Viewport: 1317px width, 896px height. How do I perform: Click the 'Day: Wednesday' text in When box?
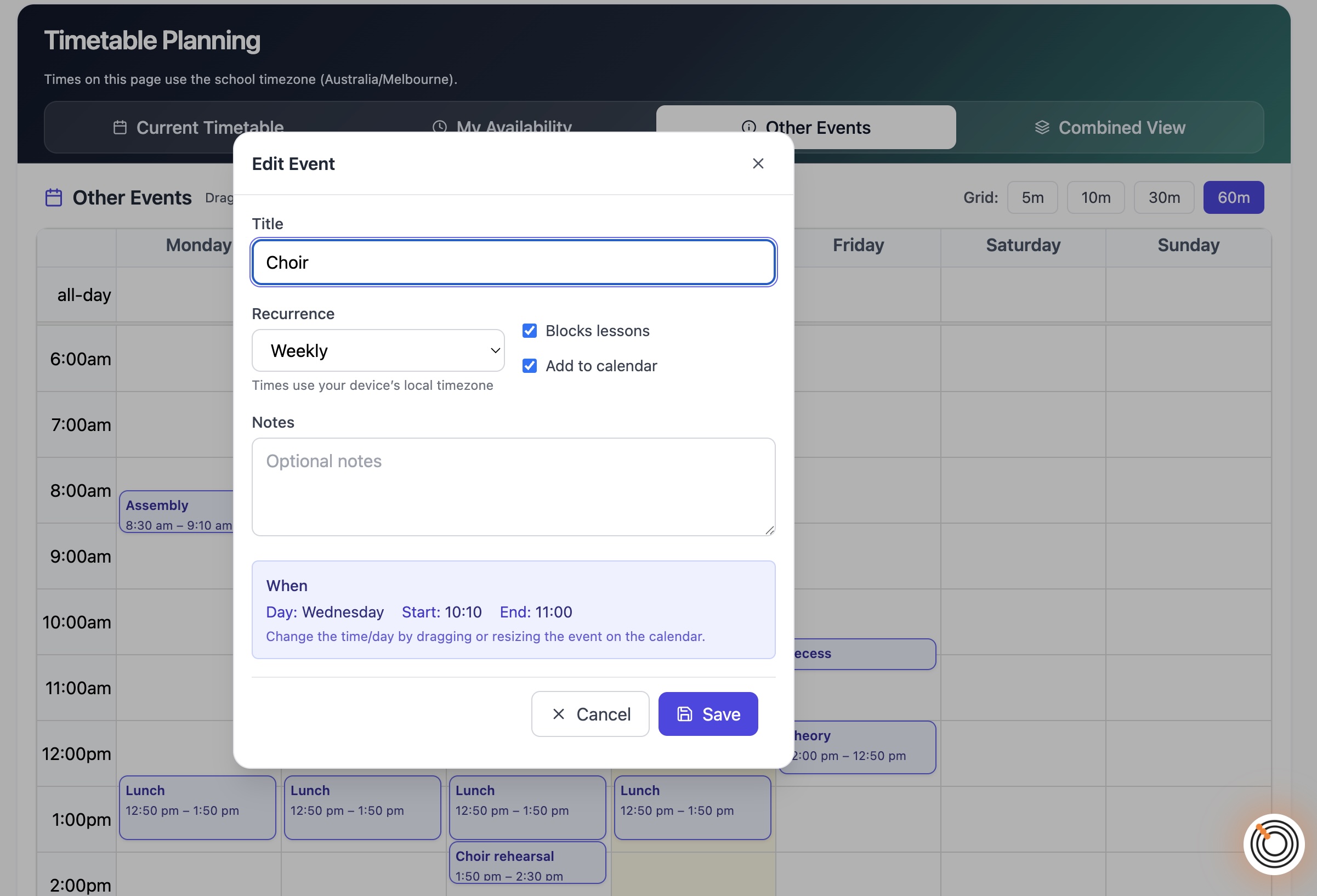(x=325, y=612)
